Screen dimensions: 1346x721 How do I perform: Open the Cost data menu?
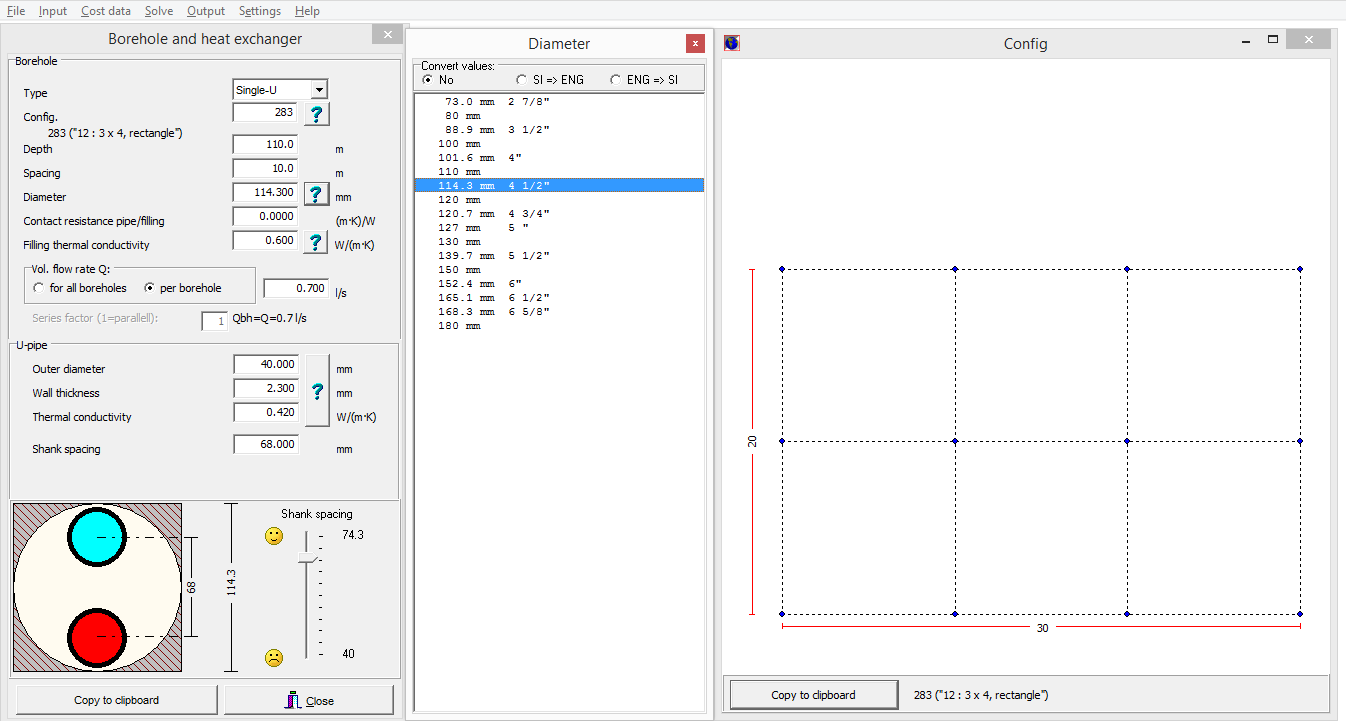[106, 11]
